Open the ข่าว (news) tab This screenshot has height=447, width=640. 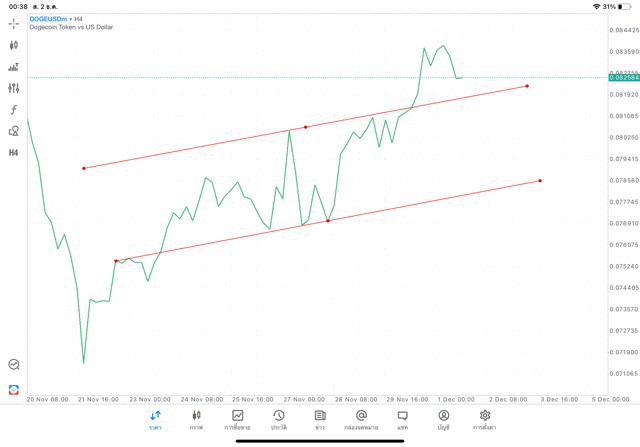320,420
